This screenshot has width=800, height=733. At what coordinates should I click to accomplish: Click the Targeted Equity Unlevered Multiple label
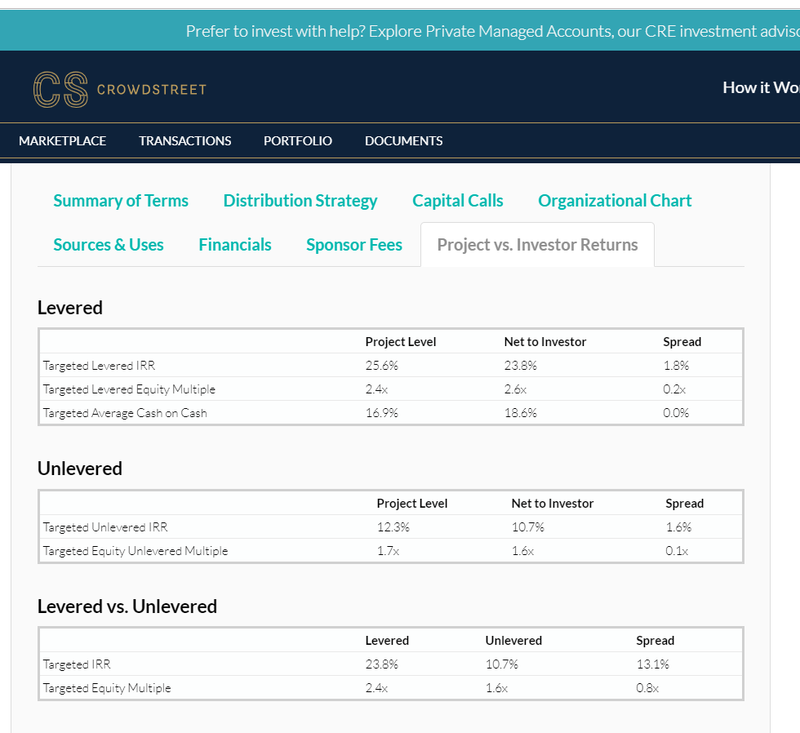tap(135, 551)
